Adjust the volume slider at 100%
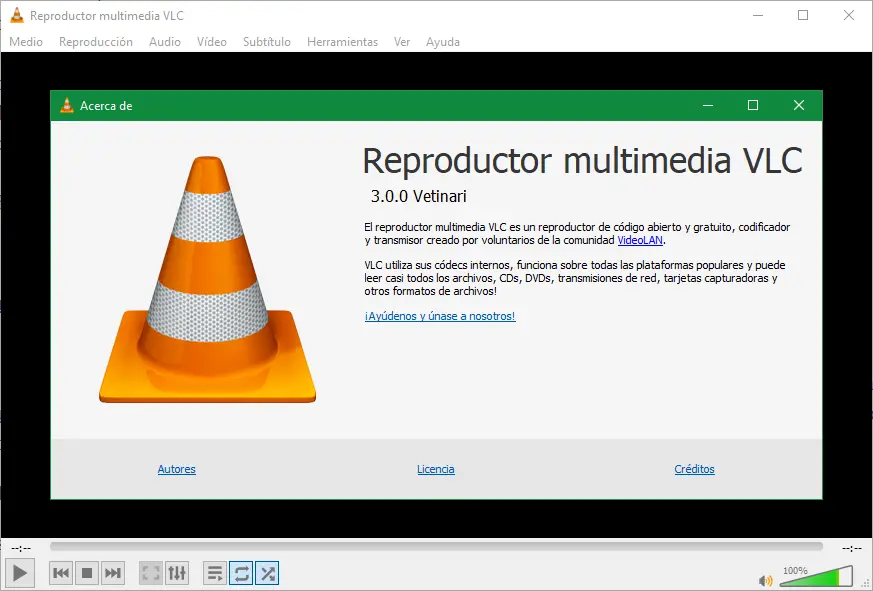Viewport: 873px width, 591px height. pyautogui.click(x=816, y=576)
